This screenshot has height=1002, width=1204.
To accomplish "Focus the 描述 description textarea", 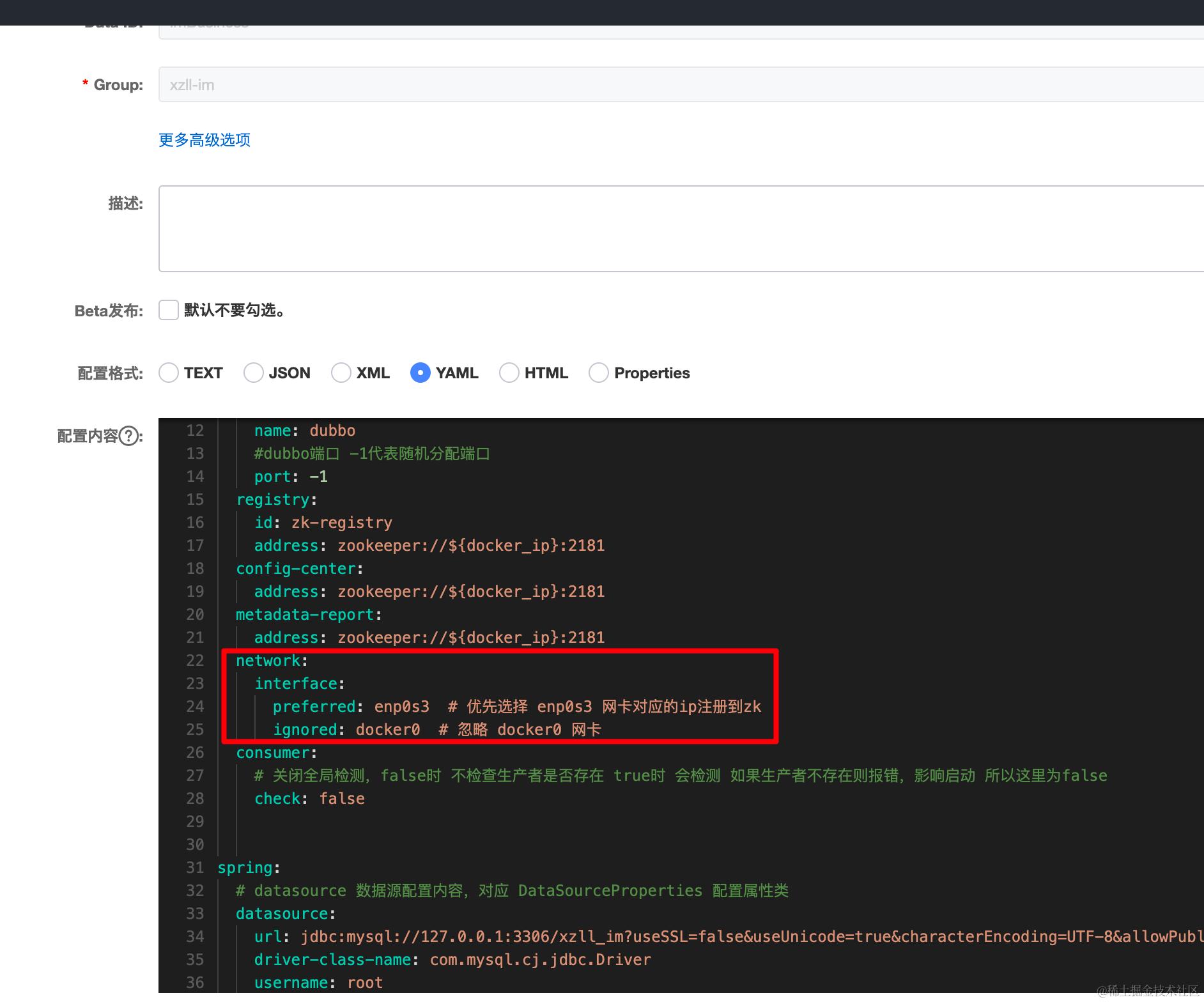I will click(681, 229).
